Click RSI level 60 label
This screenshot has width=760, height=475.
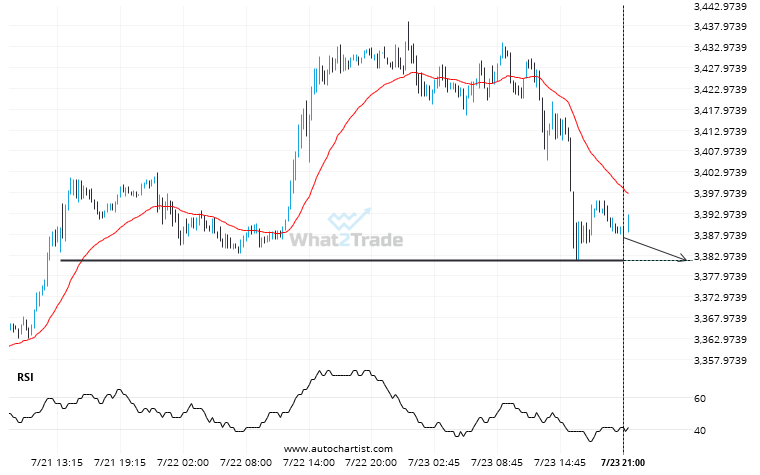pos(700,398)
